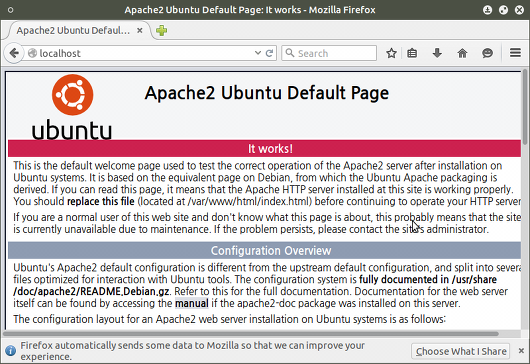
Task: Click the Search box
Action: coord(329,53)
